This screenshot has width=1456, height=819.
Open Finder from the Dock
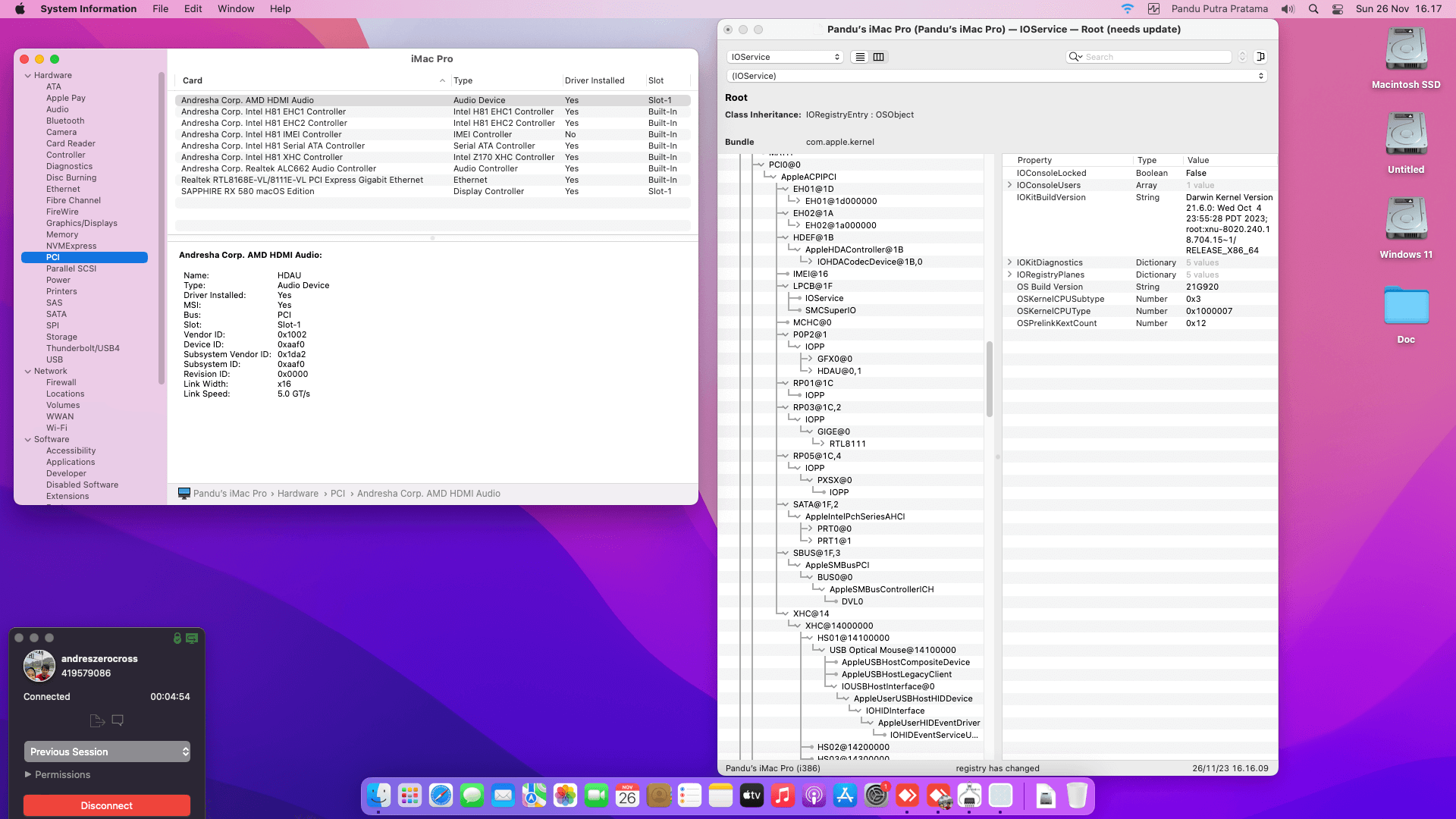pyautogui.click(x=378, y=795)
